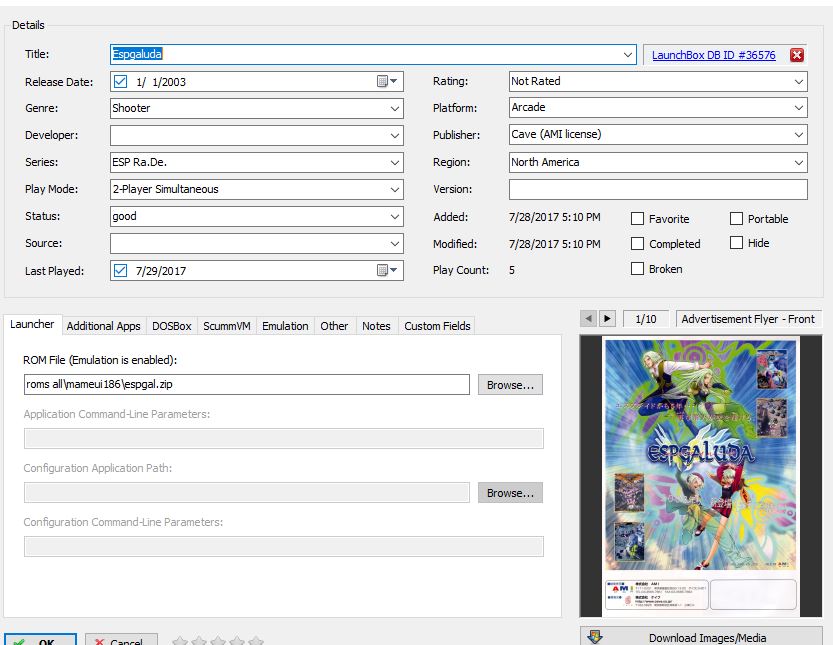Set rating with the third star
This screenshot has height=645, width=833.
pos(218,641)
